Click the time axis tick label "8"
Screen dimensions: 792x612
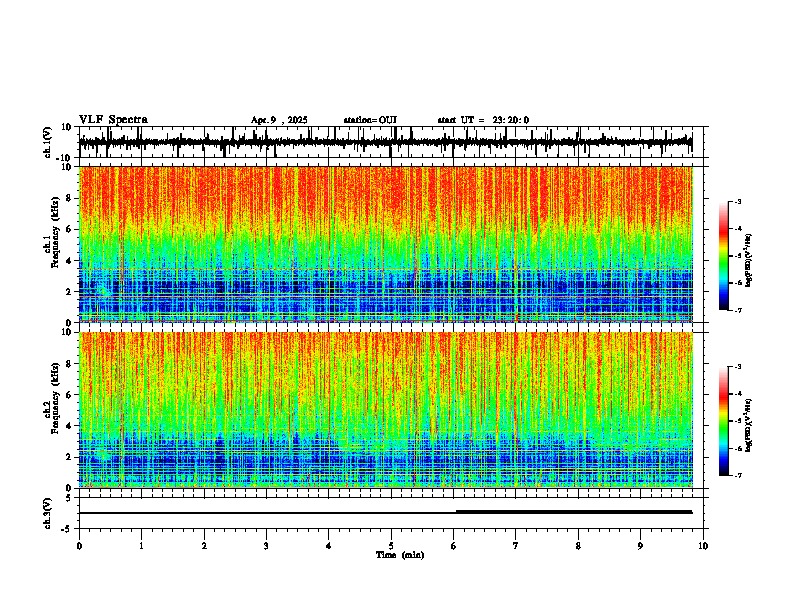pyautogui.click(x=578, y=546)
